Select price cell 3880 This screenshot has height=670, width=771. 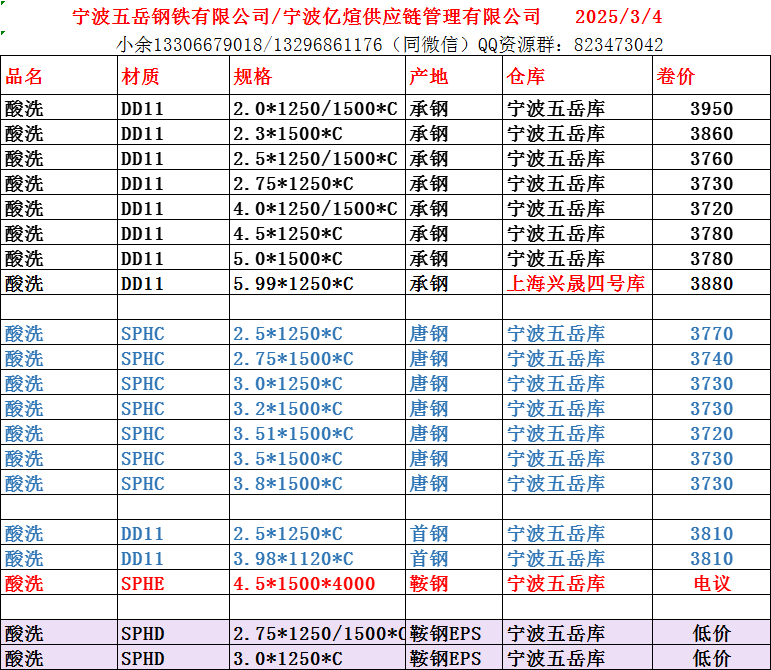tap(712, 284)
